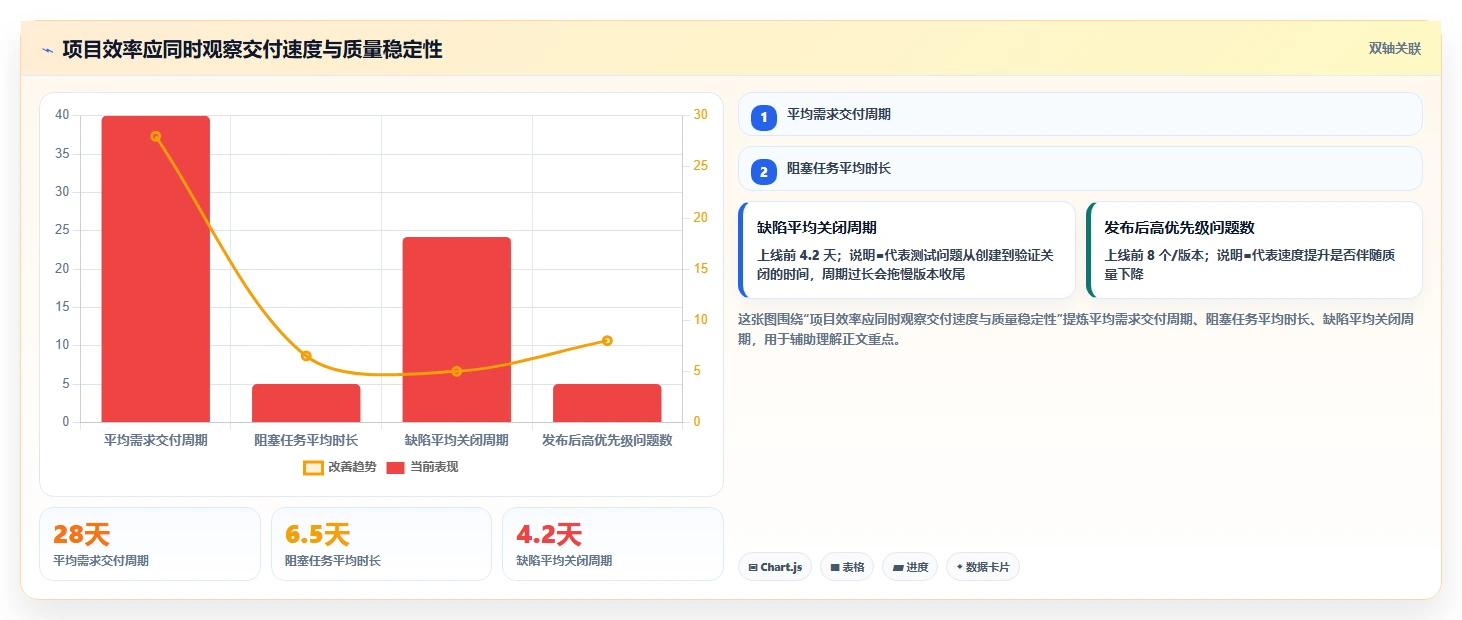
Task: Click the 表格 tag chip
Action: pyautogui.click(x=847, y=567)
